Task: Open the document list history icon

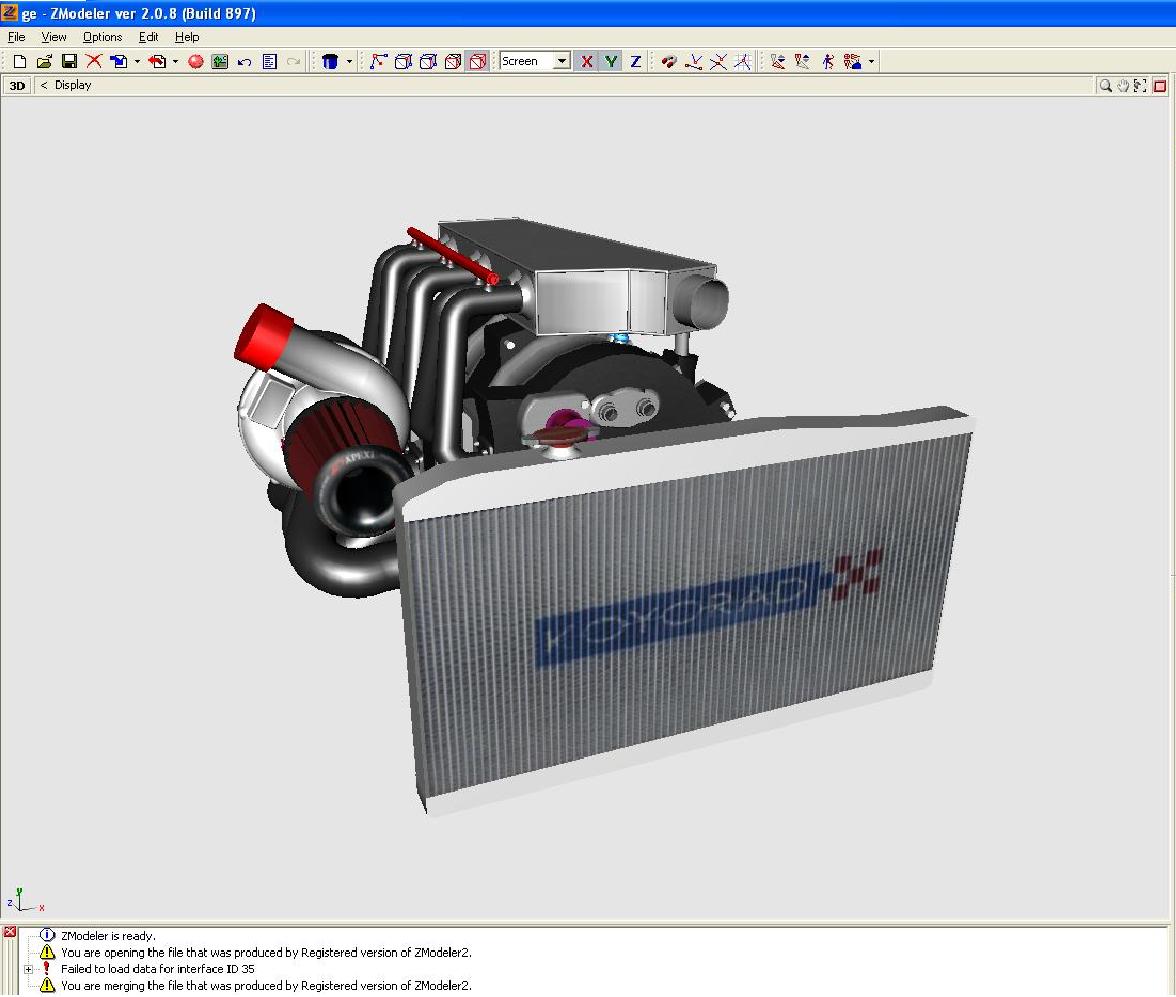Action: point(270,62)
